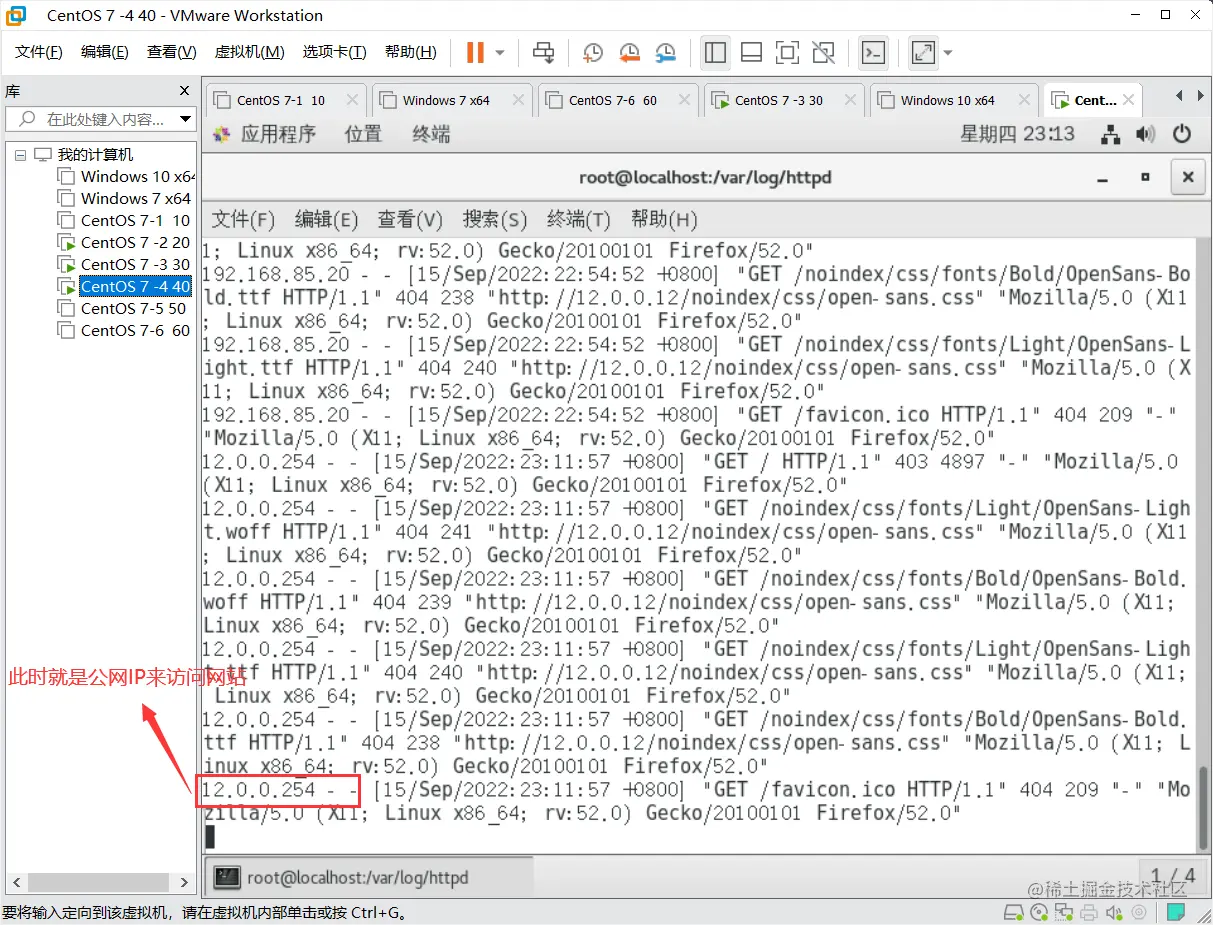Toggle the Unity mode icon

click(x=823, y=52)
